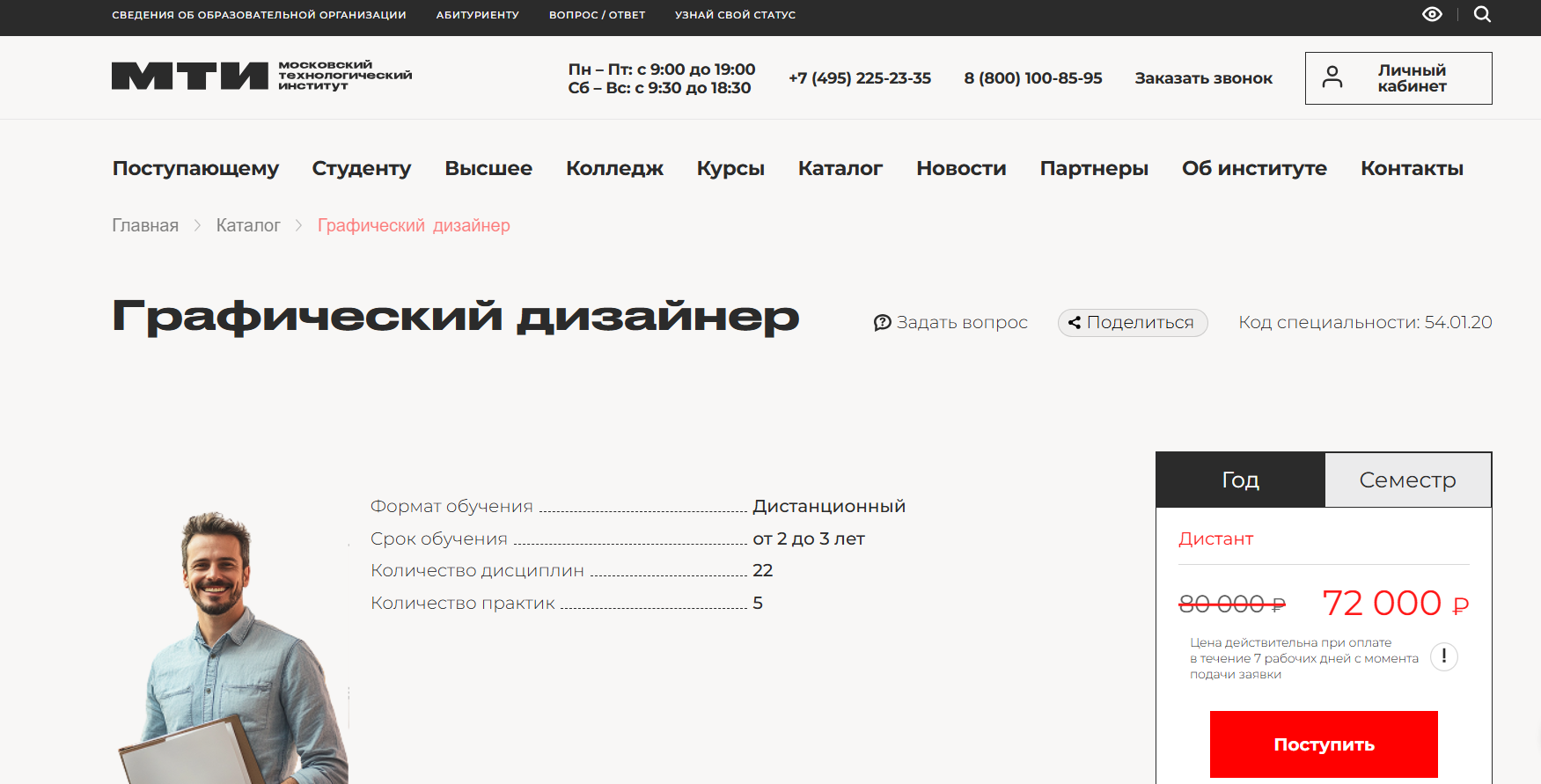Click Задать вопрос chat bubble link

pos(950,323)
